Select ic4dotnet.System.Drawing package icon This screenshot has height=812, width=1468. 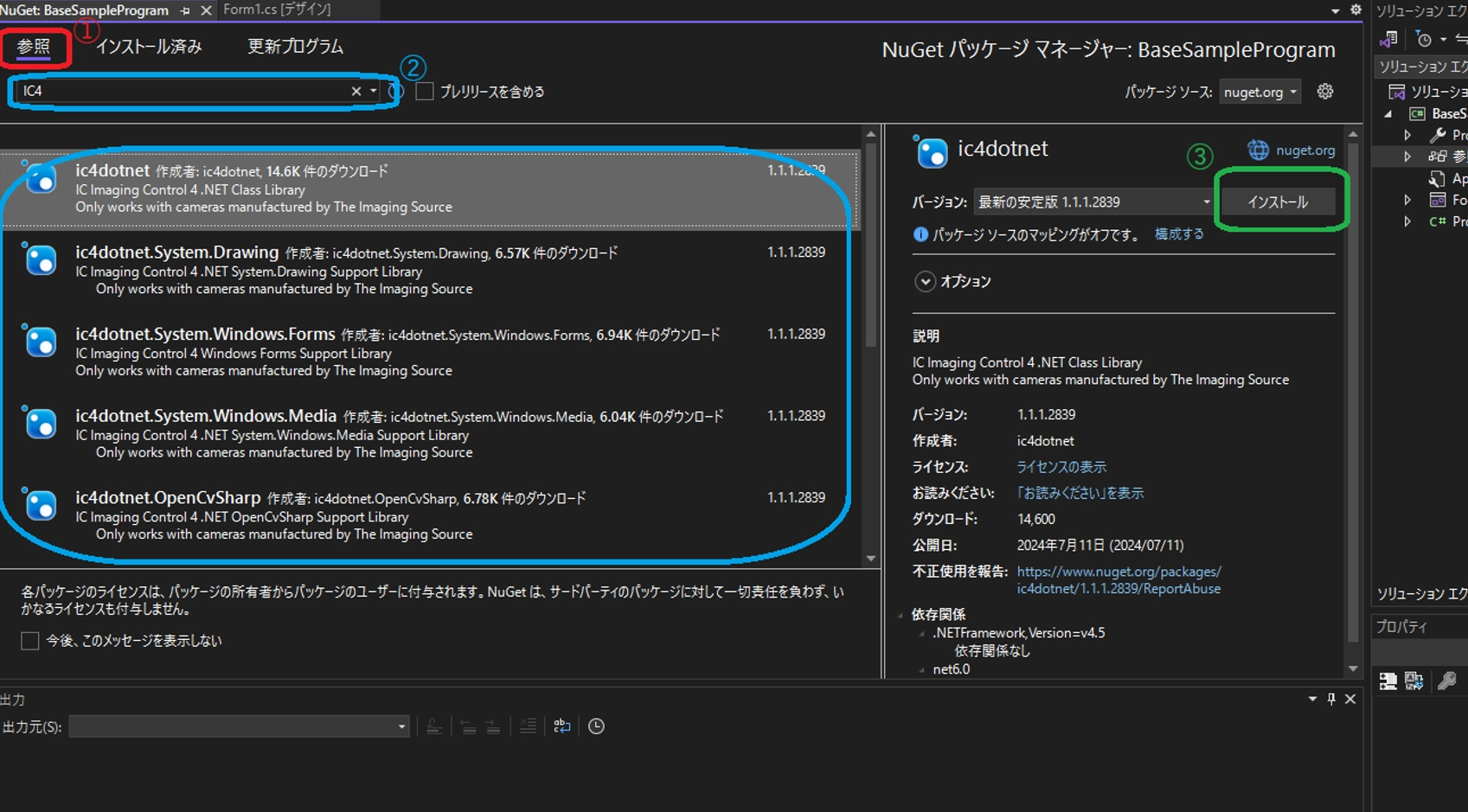tap(41, 260)
